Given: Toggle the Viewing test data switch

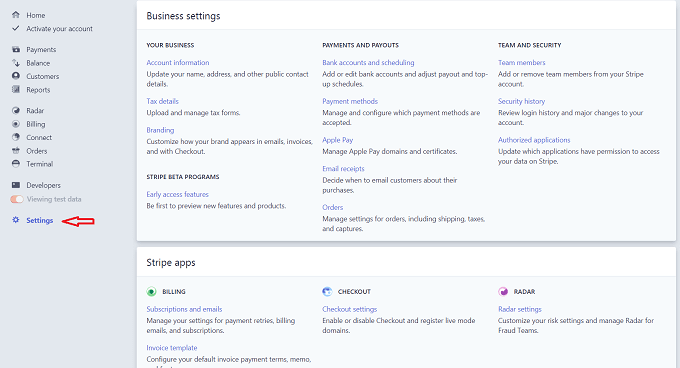Looking at the screenshot, I should (x=16, y=199).
